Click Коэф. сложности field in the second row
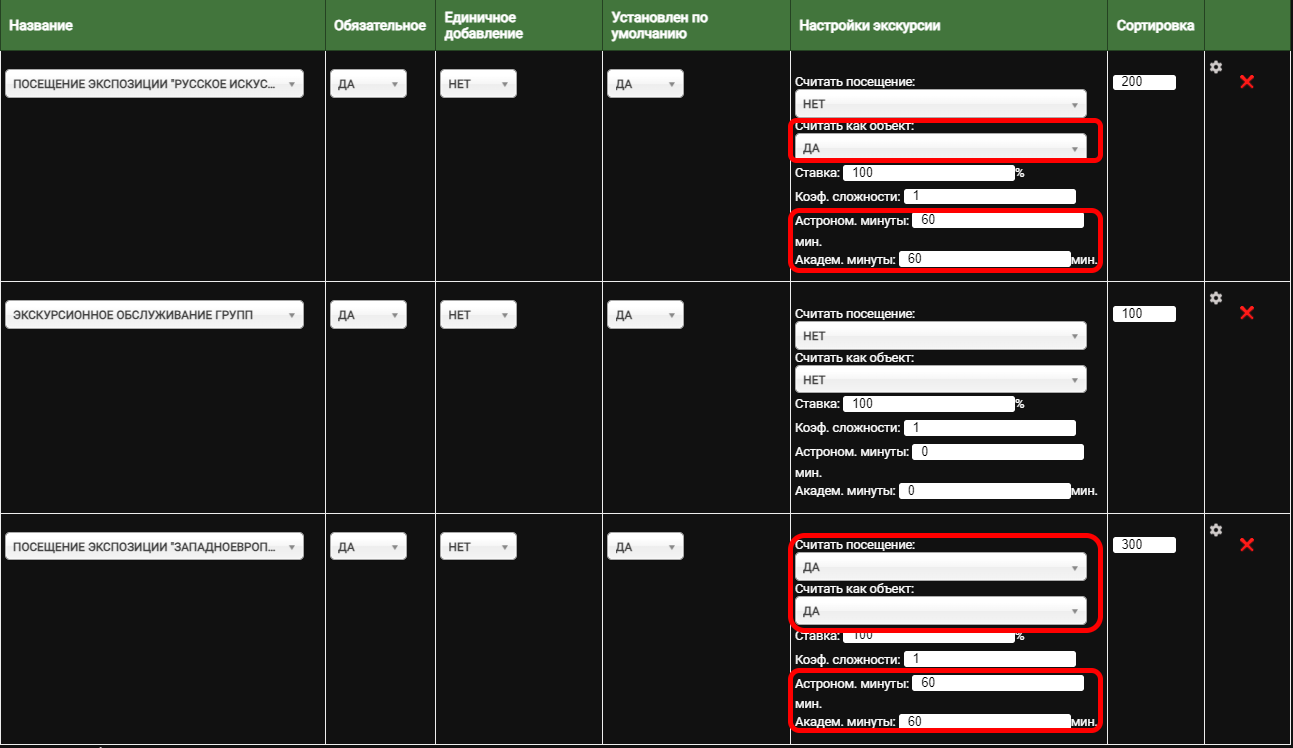Screen dimensions: 1293x748 (988, 428)
